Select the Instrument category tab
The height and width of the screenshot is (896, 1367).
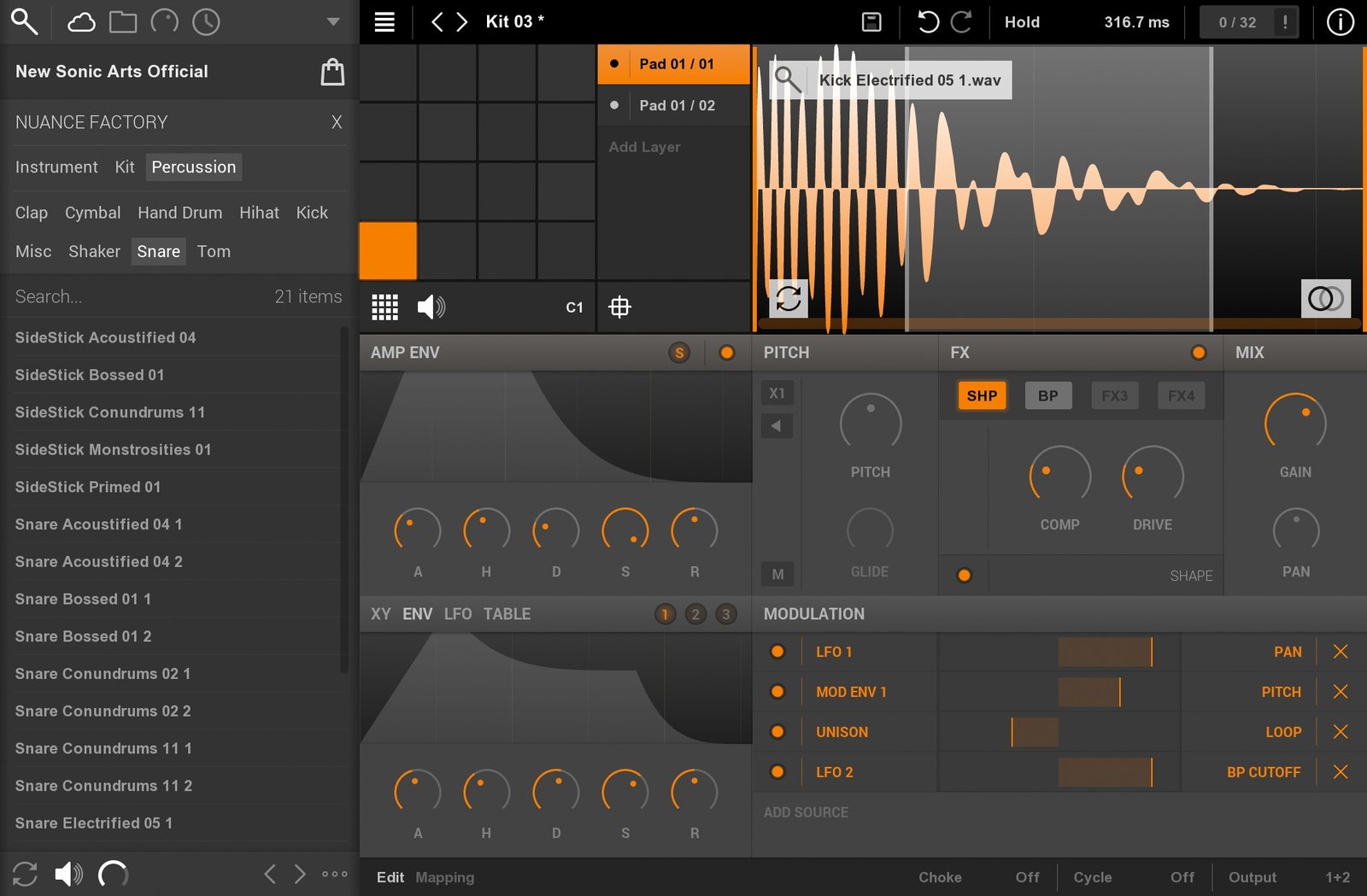point(56,167)
